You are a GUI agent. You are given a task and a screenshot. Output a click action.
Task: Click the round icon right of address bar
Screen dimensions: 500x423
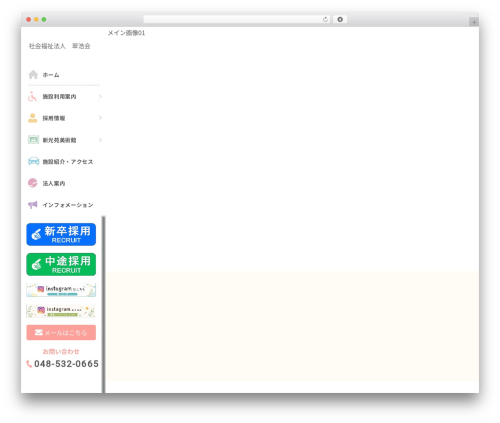pos(340,20)
